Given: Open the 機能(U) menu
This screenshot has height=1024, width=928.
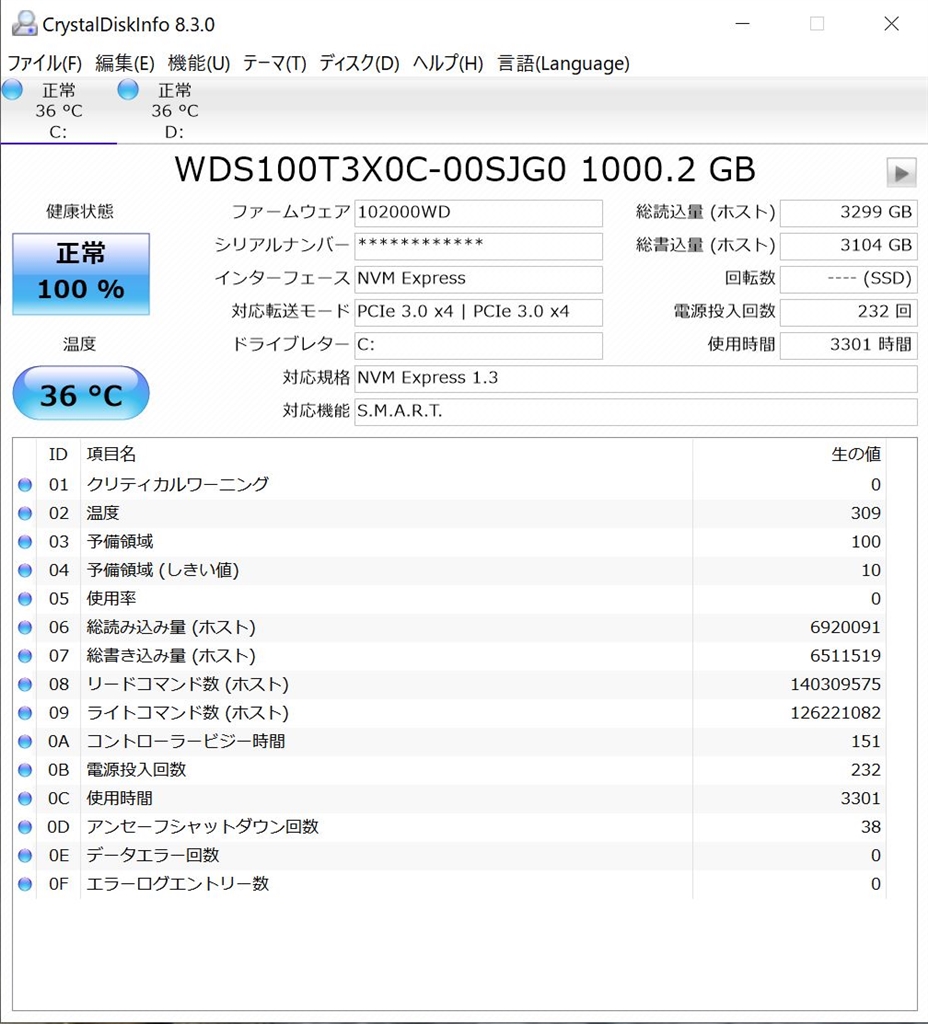Looking at the screenshot, I should point(199,63).
